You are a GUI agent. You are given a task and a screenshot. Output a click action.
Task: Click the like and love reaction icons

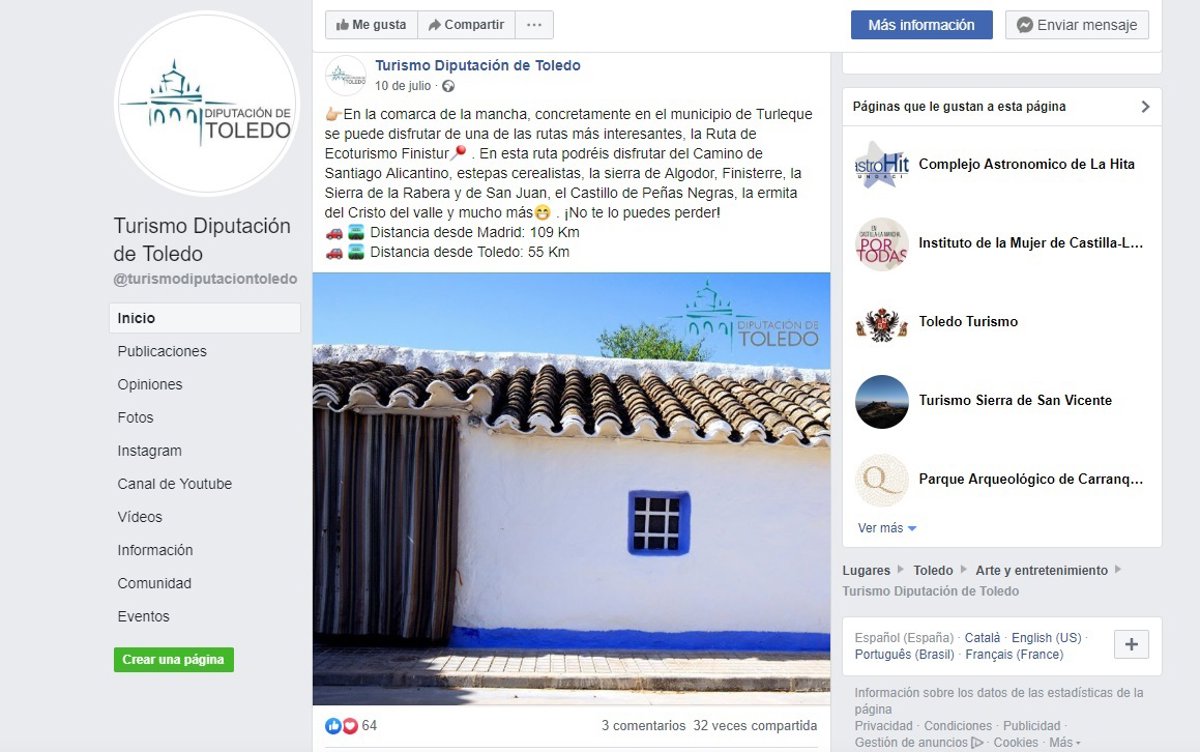[x=341, y=726]
